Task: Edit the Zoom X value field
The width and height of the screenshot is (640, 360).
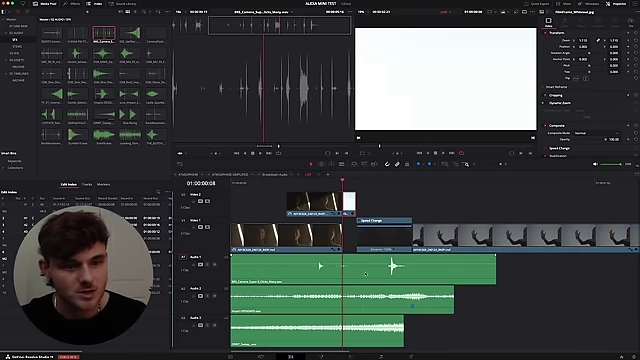Action: [x=583, y=40]
